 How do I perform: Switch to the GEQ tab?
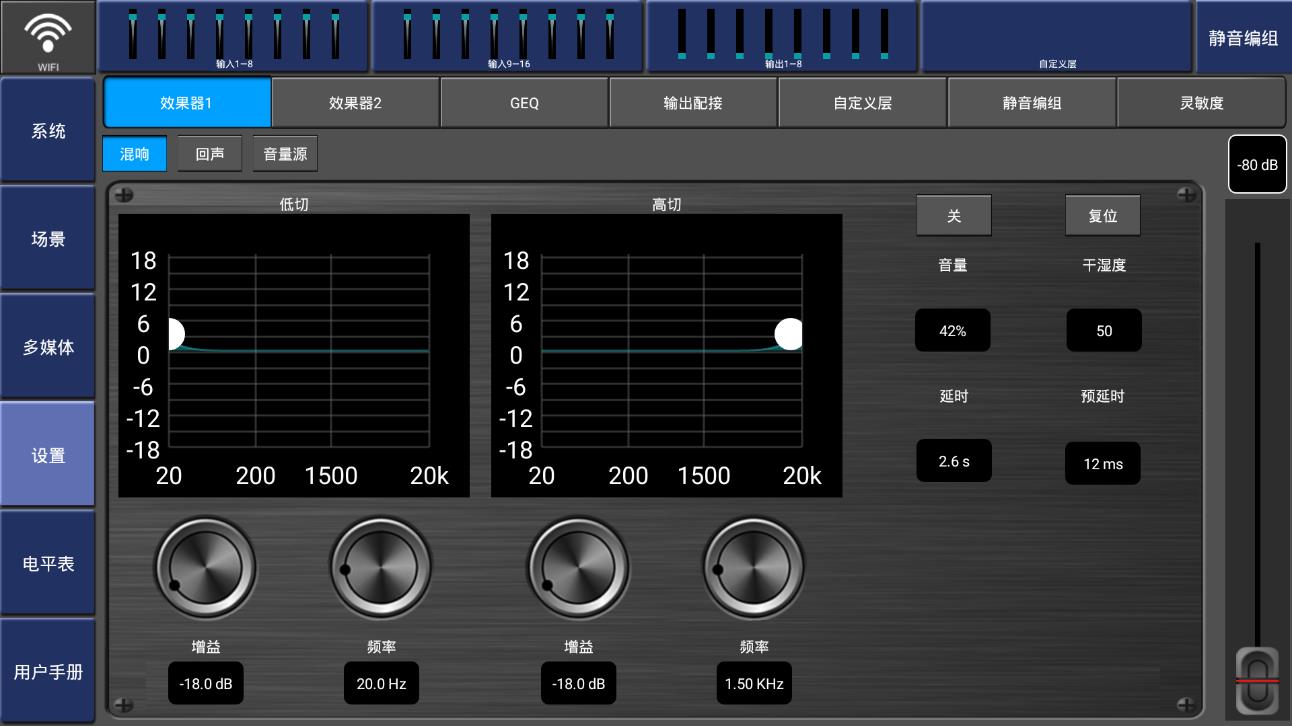pyautogui.click(x=524, y=103)
